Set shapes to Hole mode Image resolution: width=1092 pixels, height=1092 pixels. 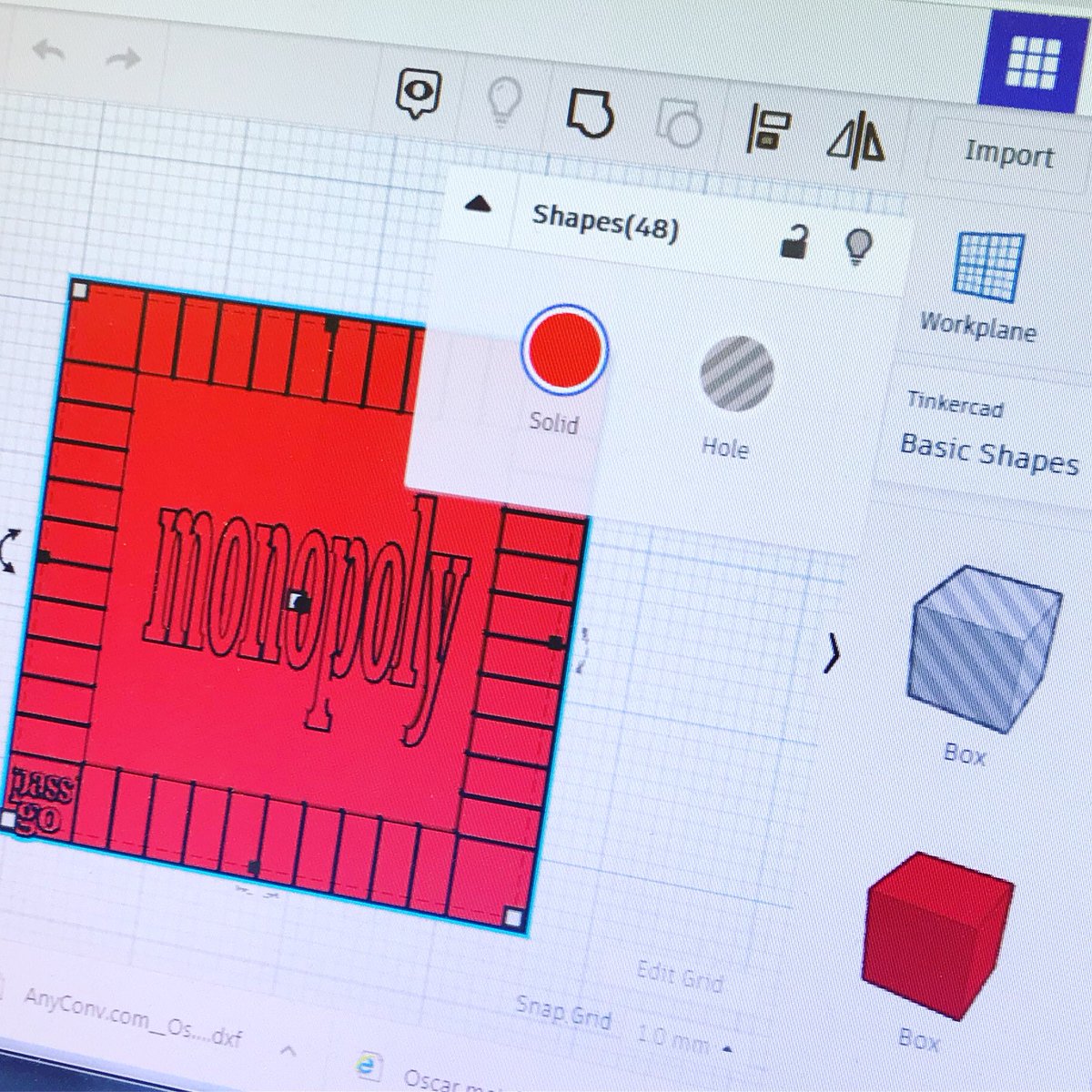click(x=736, y=373)
